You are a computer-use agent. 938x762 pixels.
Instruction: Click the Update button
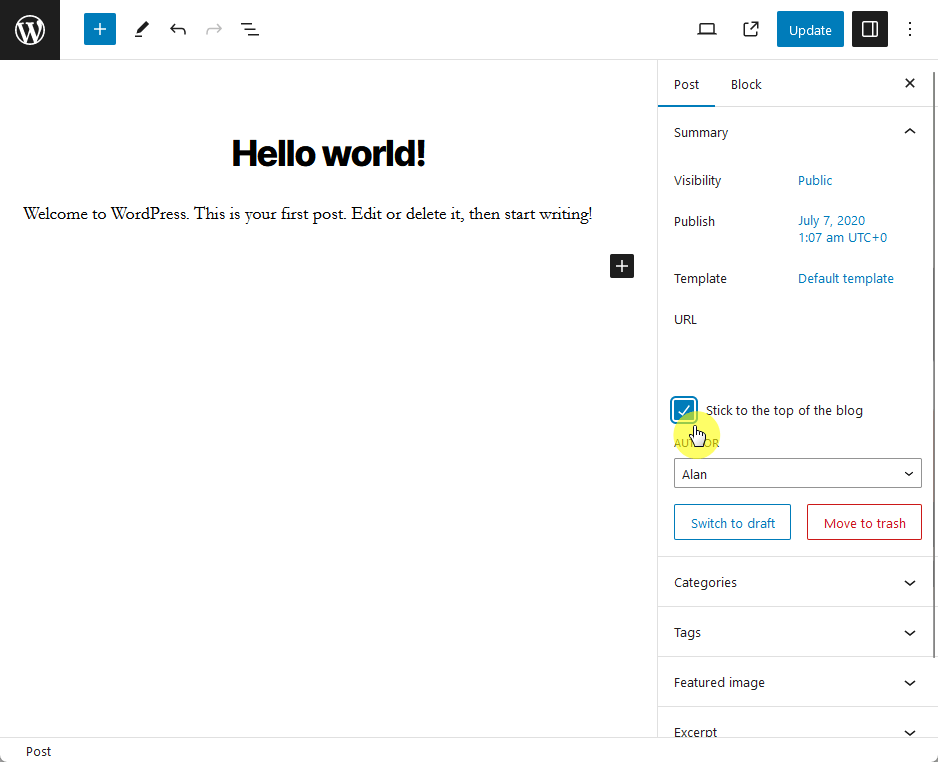point(810,29)
